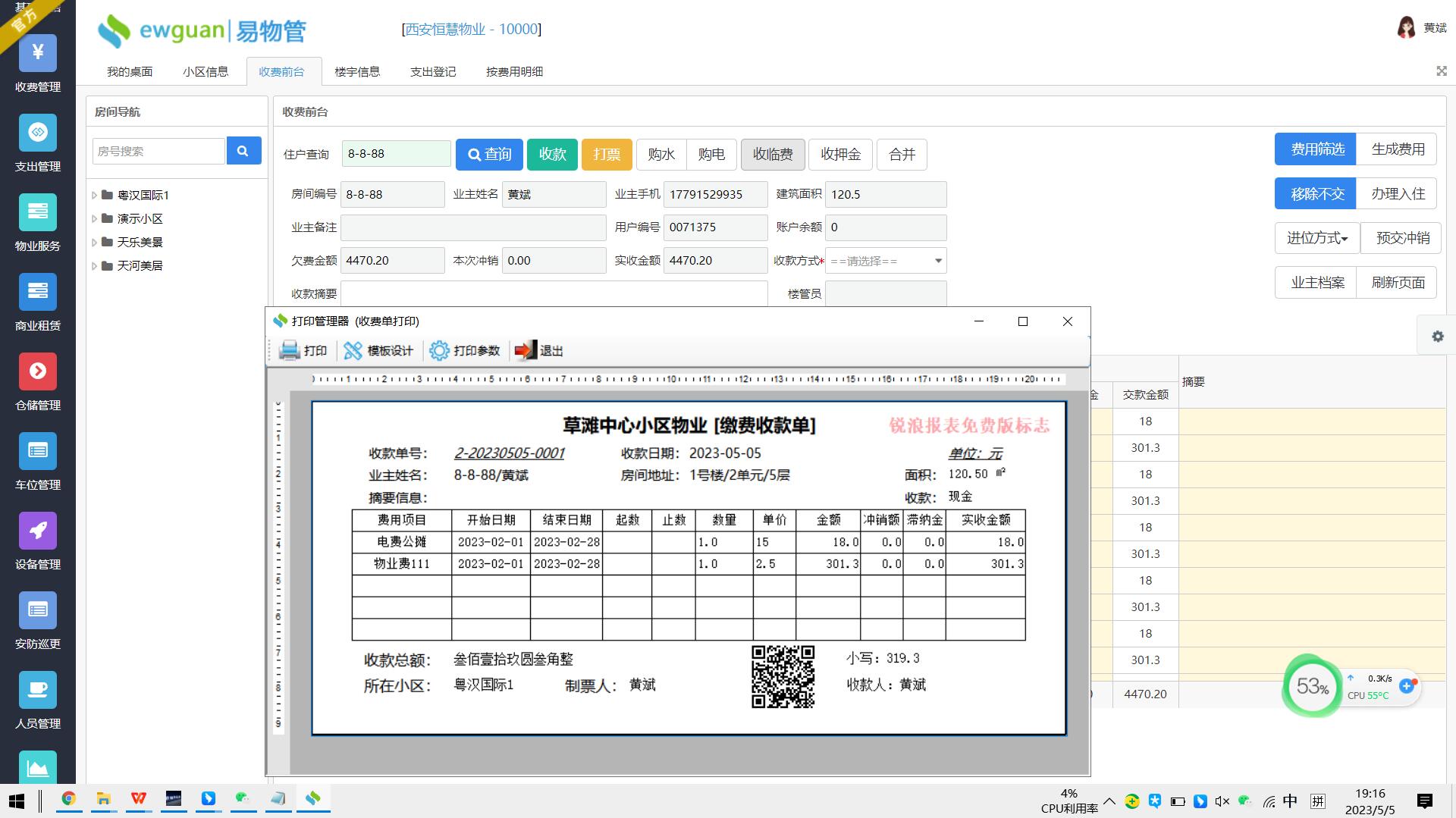Open Chrome from the Windows taskbar
1456x818 pixels.
68,799
